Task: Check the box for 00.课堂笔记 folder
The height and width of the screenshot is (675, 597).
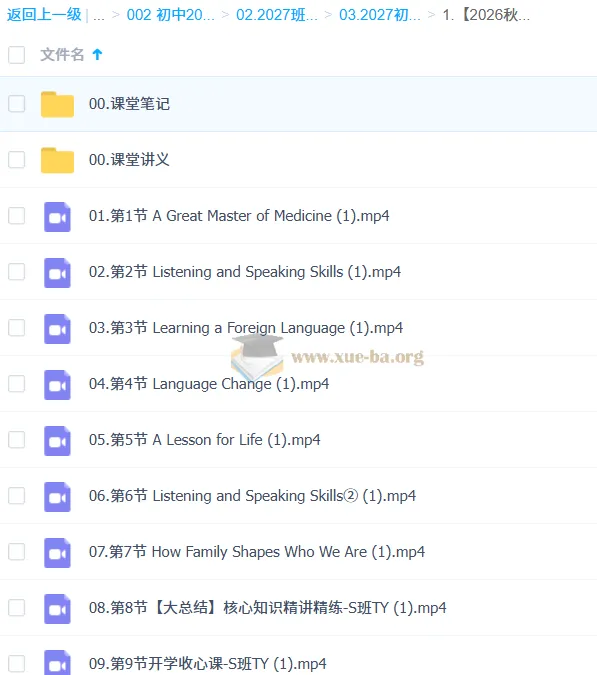Action: pyautogui.click(x=17, y=104)
